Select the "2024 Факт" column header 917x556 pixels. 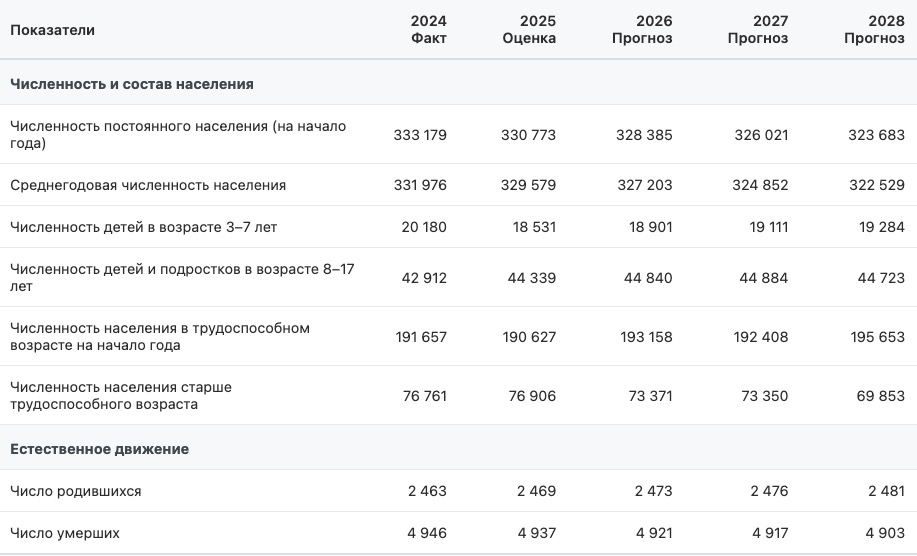(x=428, y=30)
